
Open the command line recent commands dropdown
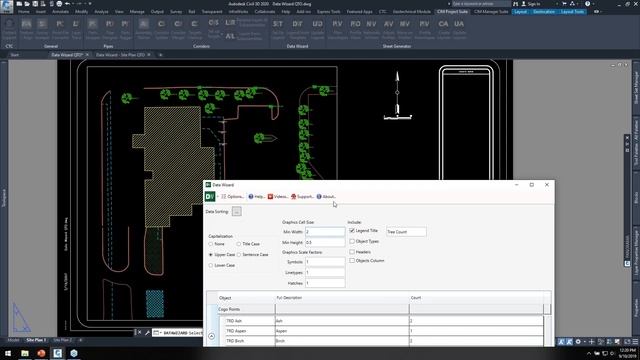(x=157, y=333)
